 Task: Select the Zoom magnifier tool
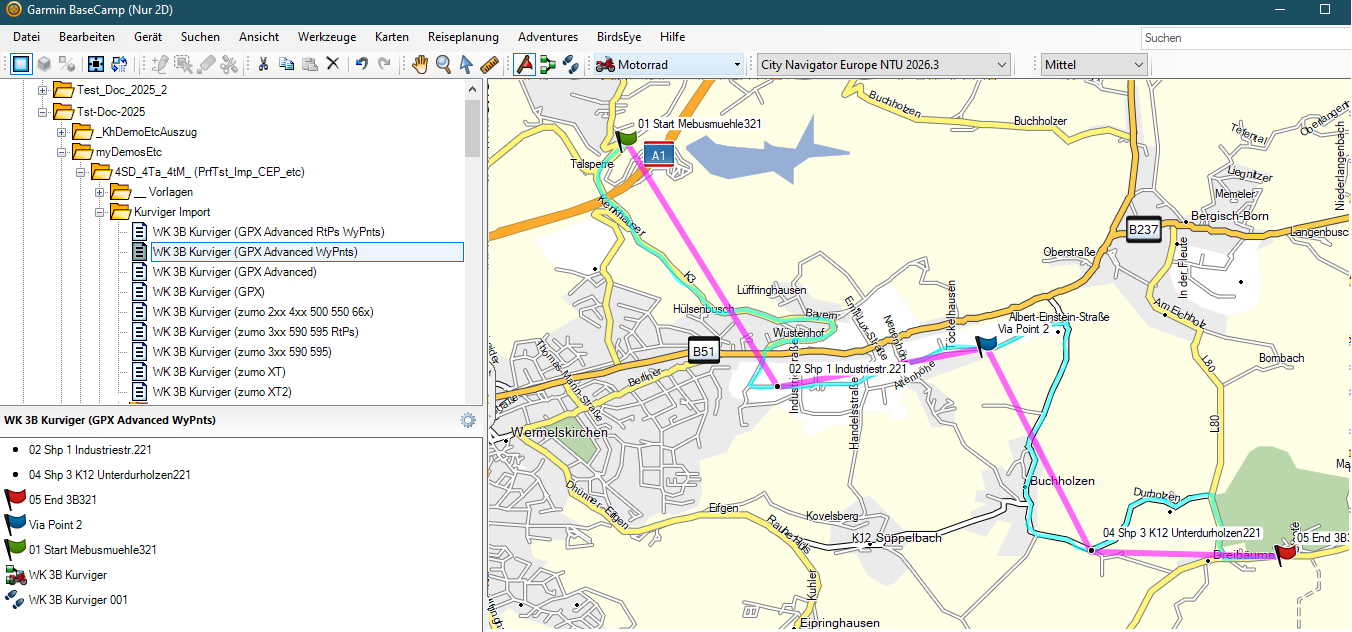[x=444, y=64]
